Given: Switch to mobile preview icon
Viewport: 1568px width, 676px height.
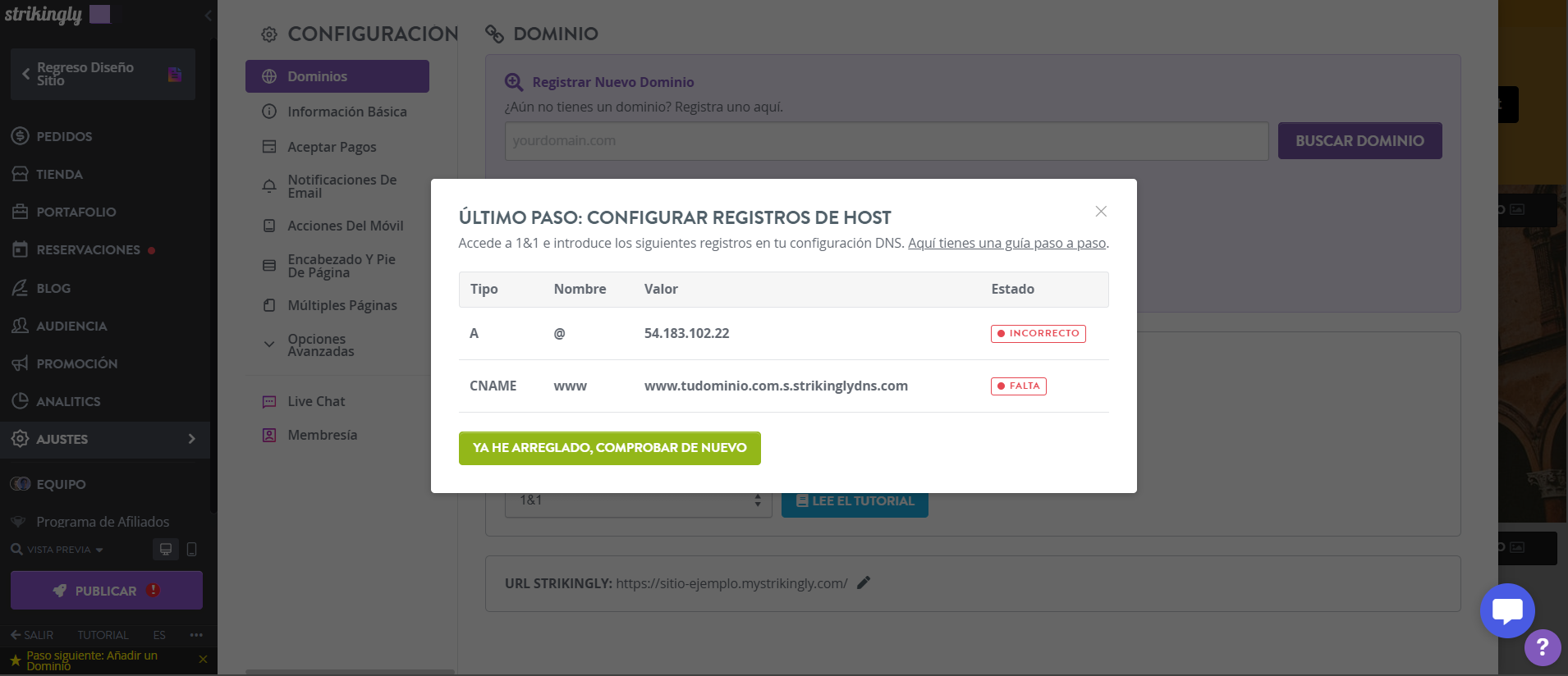Looking at the screenshot, I should tap(192, 549).
